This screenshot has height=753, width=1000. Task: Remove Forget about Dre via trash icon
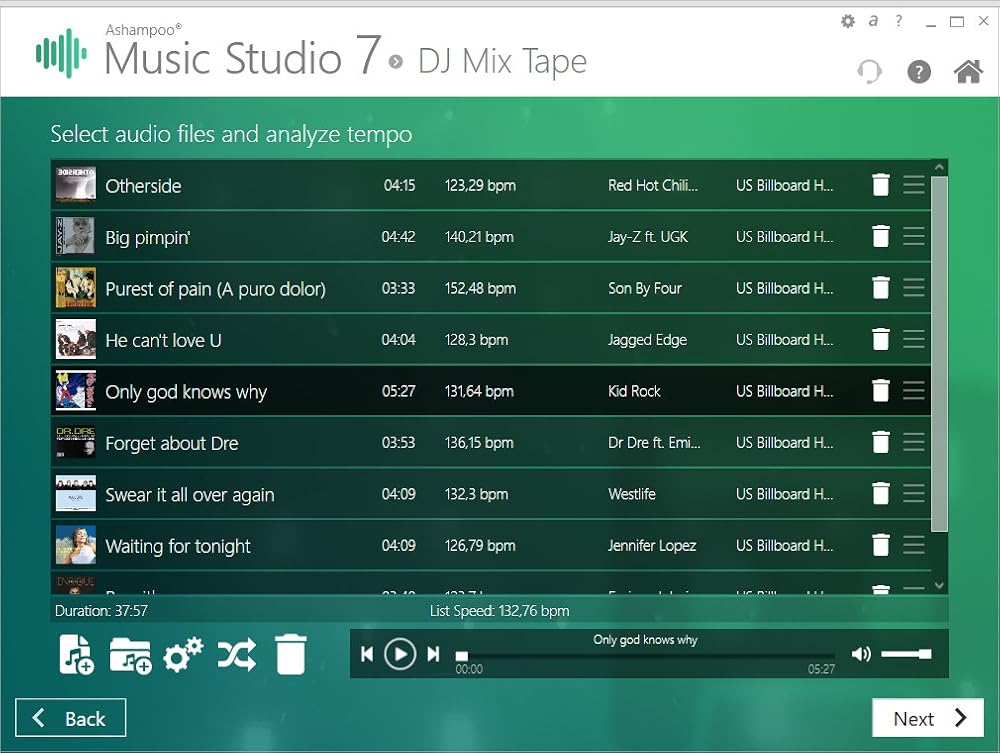881,442
